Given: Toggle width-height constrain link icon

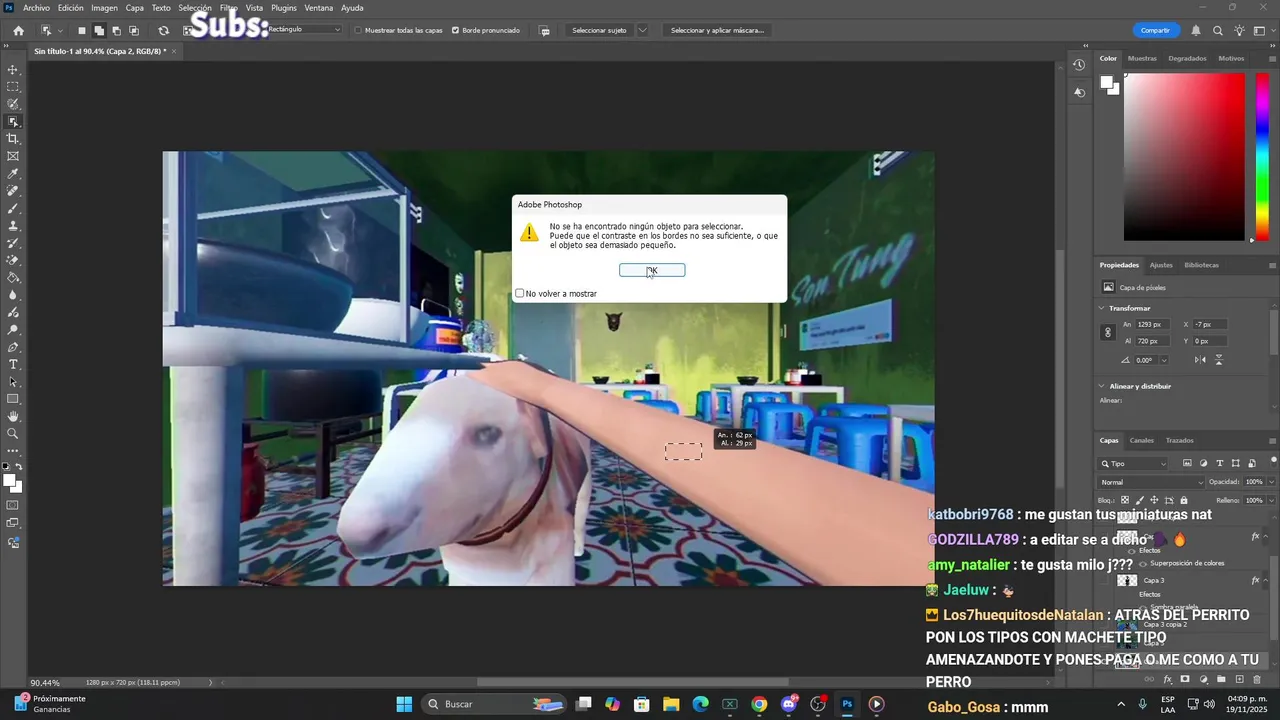Looking at the screenshot, I should coord(1108,332).
